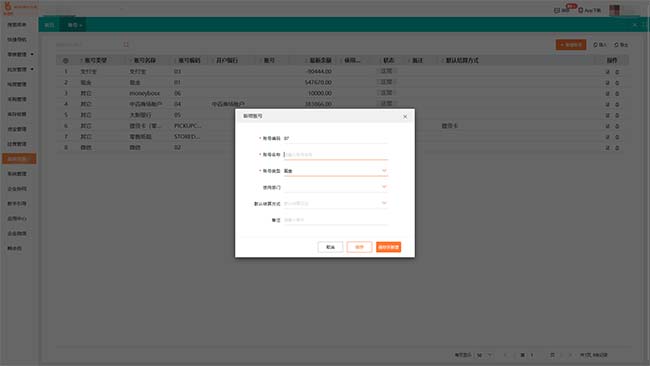
Task: Open the 默认结算方式 dropdown in dialog
Action: coord(336,204)
